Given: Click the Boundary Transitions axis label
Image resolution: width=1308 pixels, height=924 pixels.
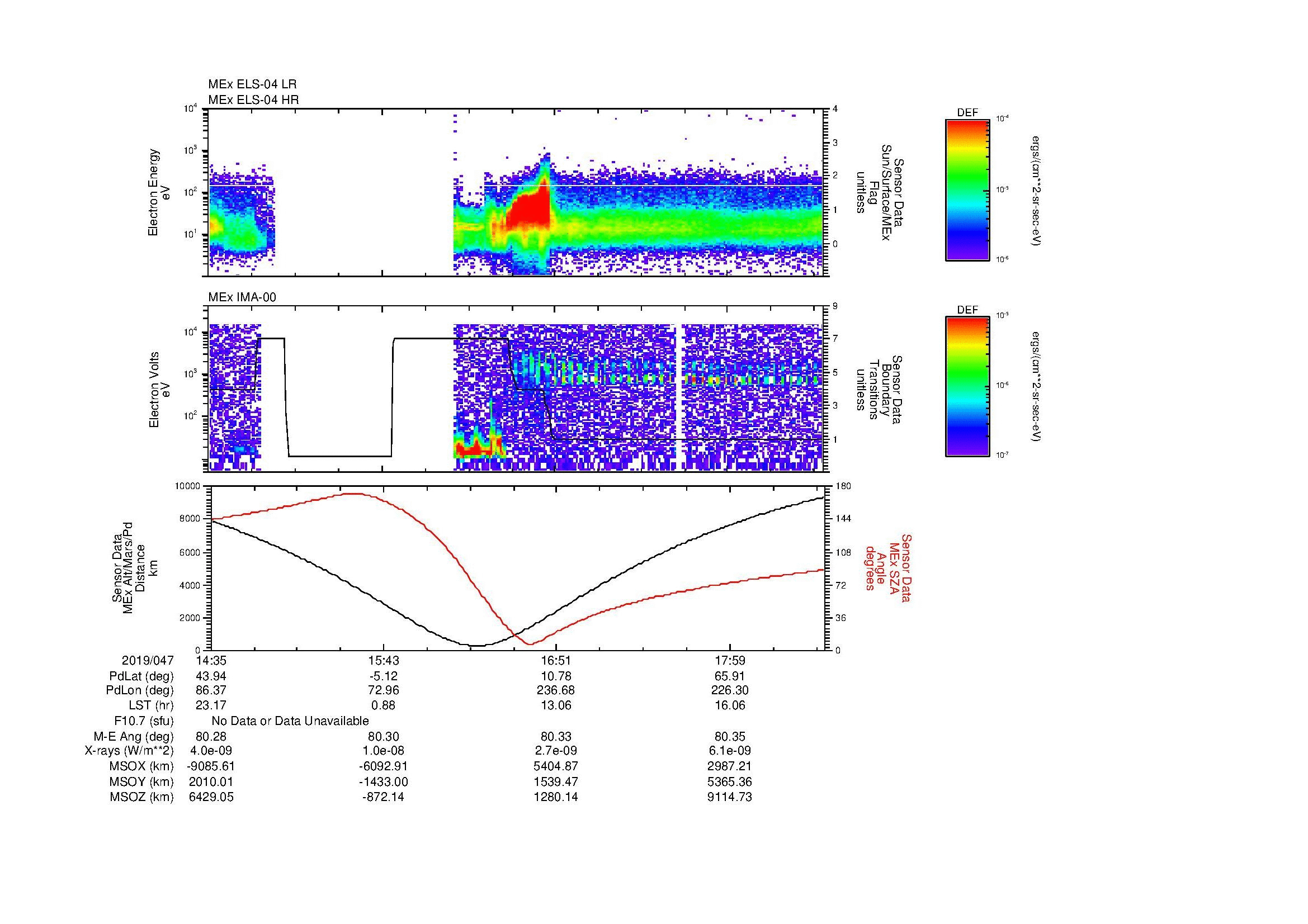Looking at the screenshot, I should [879, 390].
